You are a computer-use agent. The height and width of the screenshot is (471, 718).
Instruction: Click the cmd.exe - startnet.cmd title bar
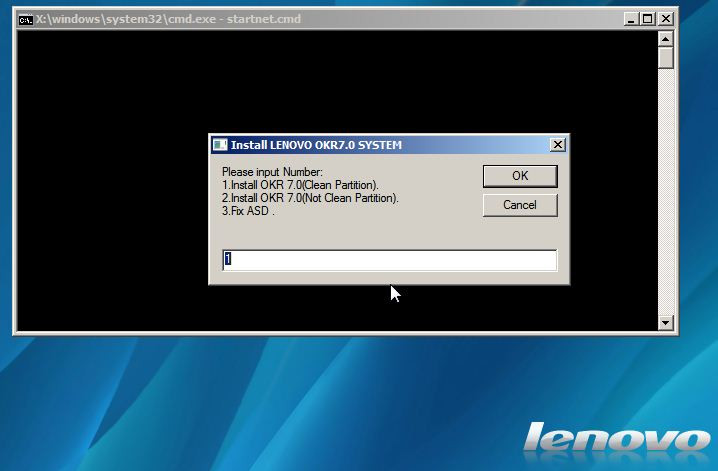(x=321, y=19)
